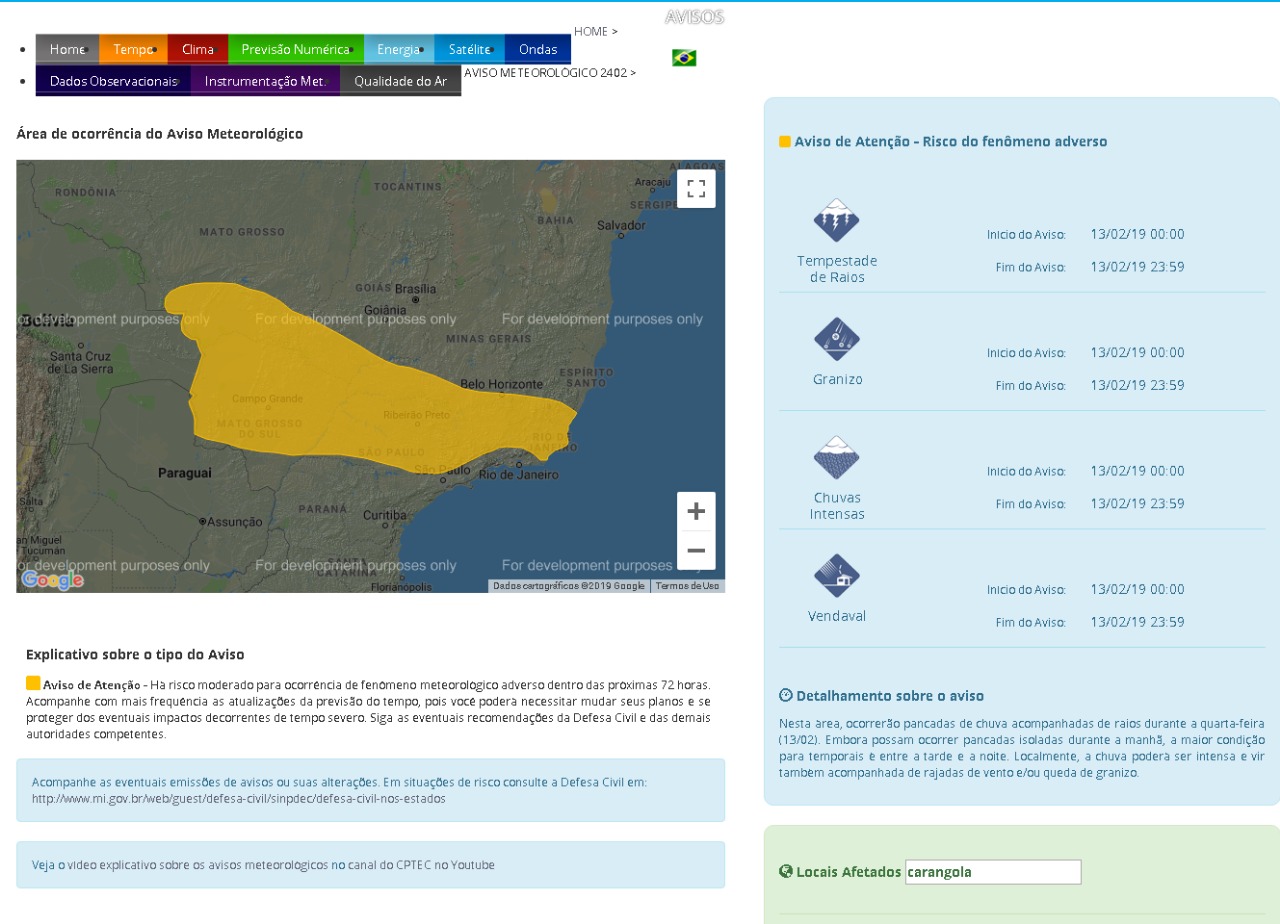Select the Satélite menu item

pyautogui.click(x=469, y=49)
